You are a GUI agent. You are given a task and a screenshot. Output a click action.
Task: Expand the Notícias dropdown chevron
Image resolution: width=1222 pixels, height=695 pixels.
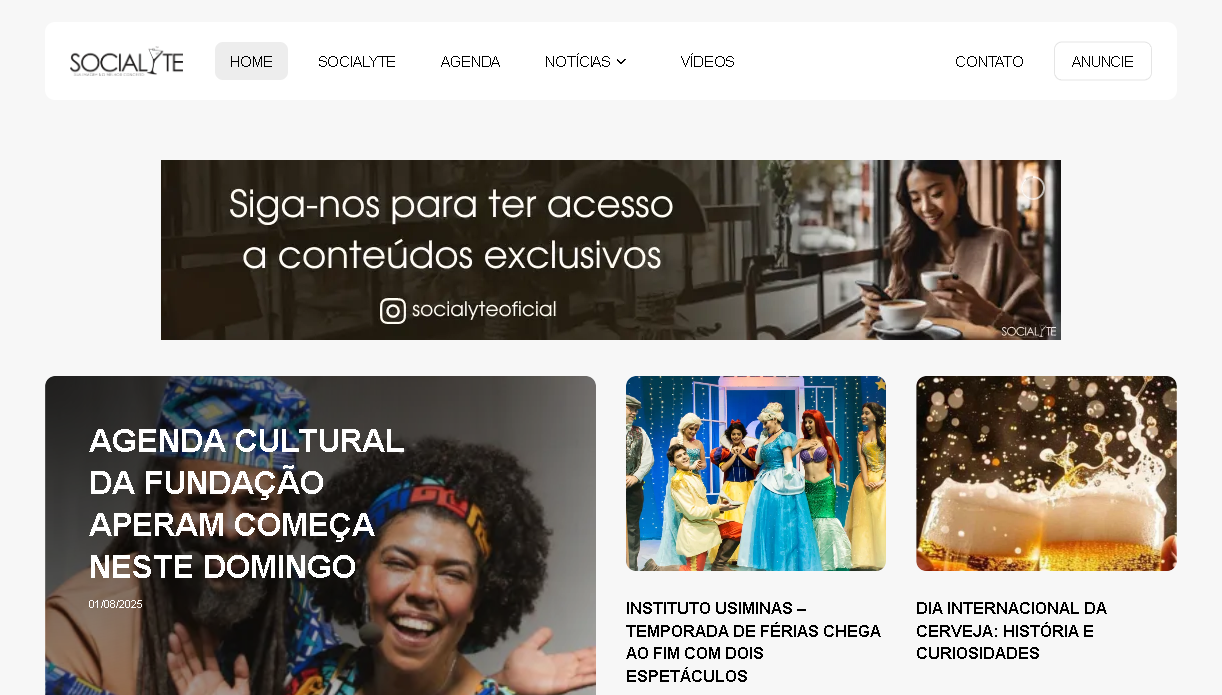point(621,61)
